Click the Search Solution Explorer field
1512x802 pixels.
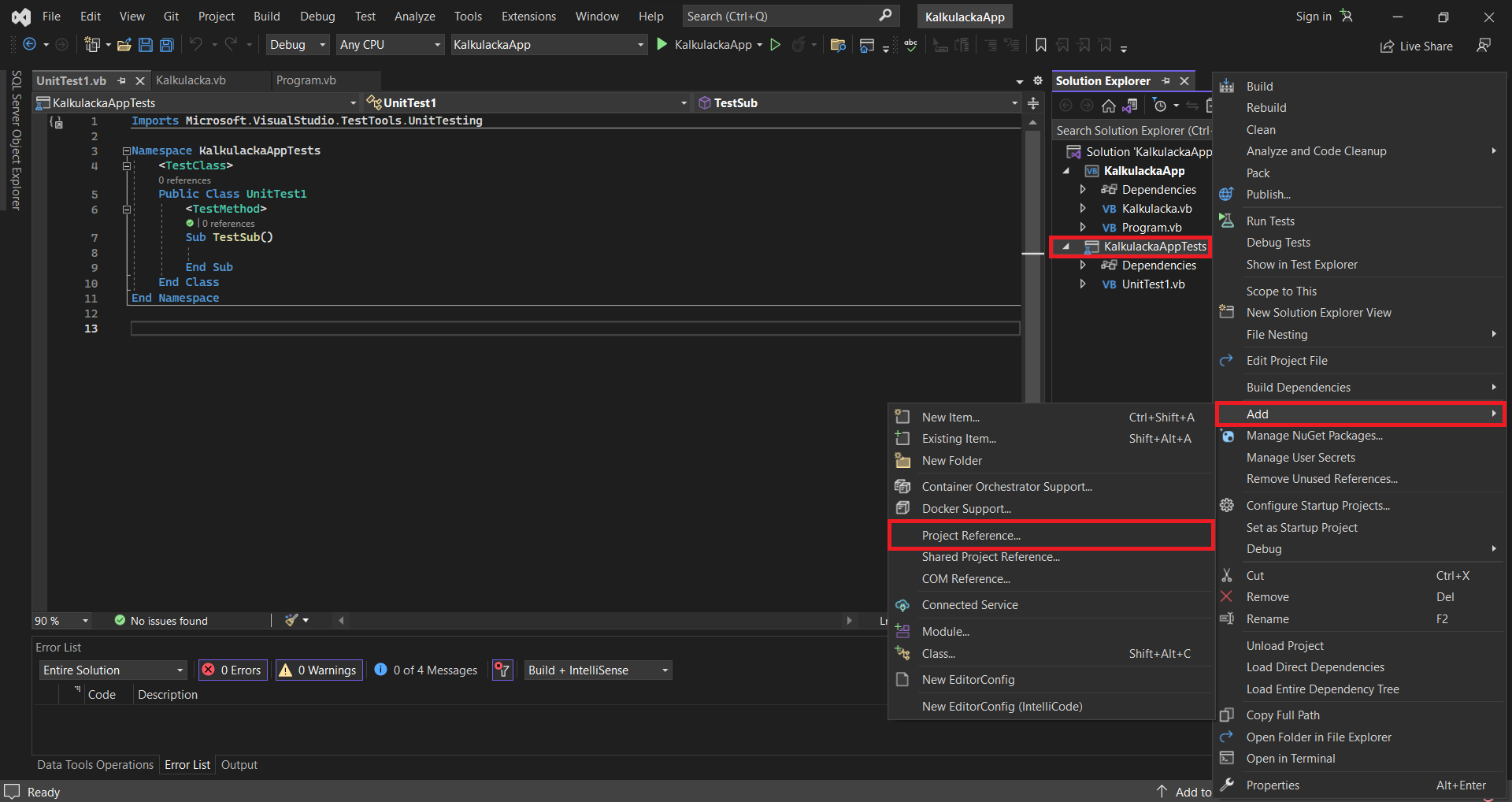[x=1132, y=131]
